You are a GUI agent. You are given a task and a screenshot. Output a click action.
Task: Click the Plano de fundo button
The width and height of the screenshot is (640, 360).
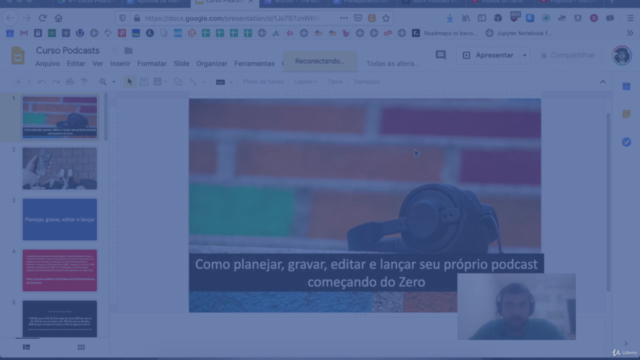[x=263, y=82]
